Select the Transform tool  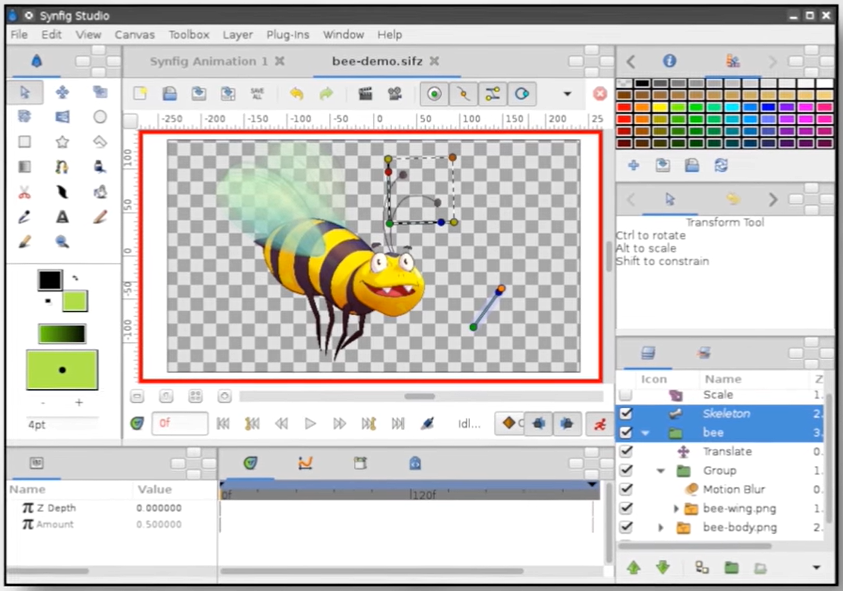click(x=25, y=92)
